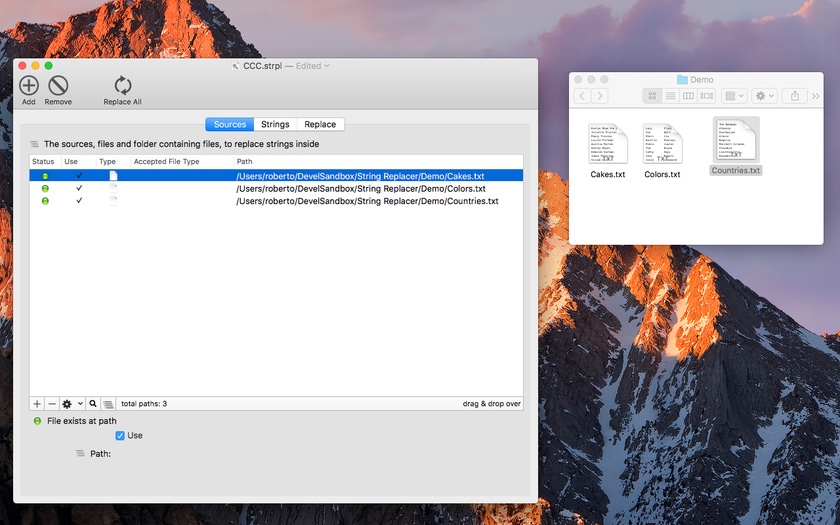Screen dimensions: 840x525
Task: Open the gear dropdown below the sources list
Action: pos(72,403)
